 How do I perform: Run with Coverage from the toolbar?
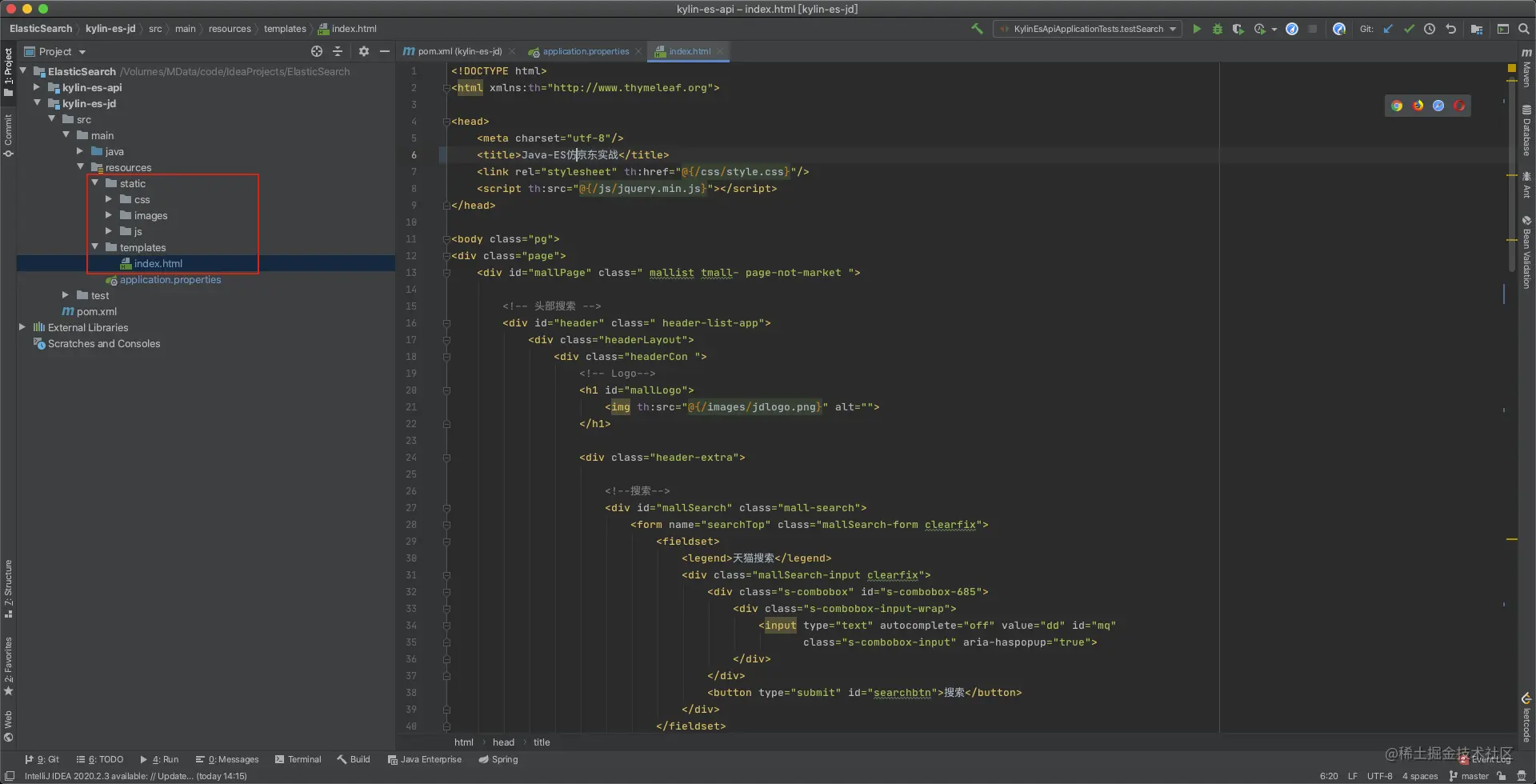click(x=1238, y=29)
